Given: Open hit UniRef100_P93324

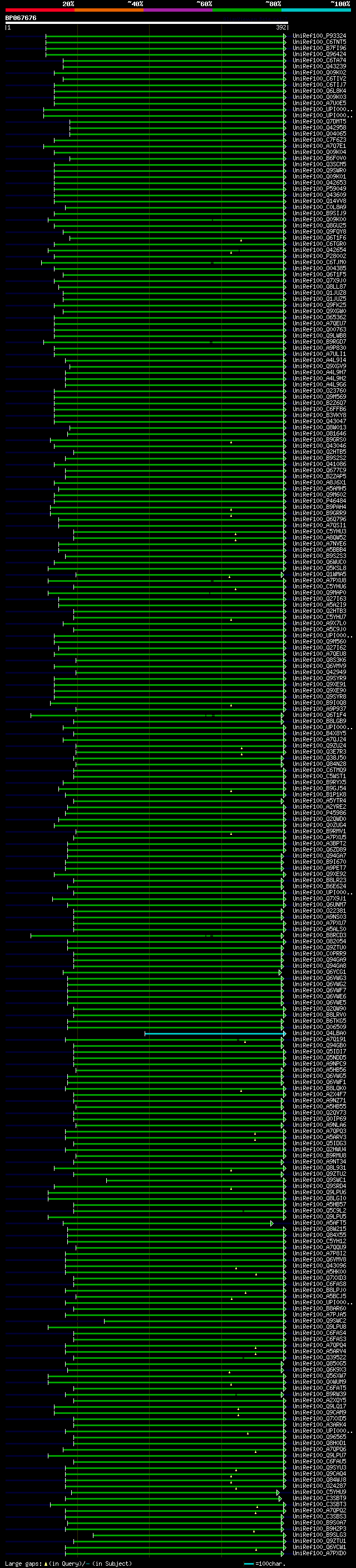Looking at the screenshot, I should 319,36.
